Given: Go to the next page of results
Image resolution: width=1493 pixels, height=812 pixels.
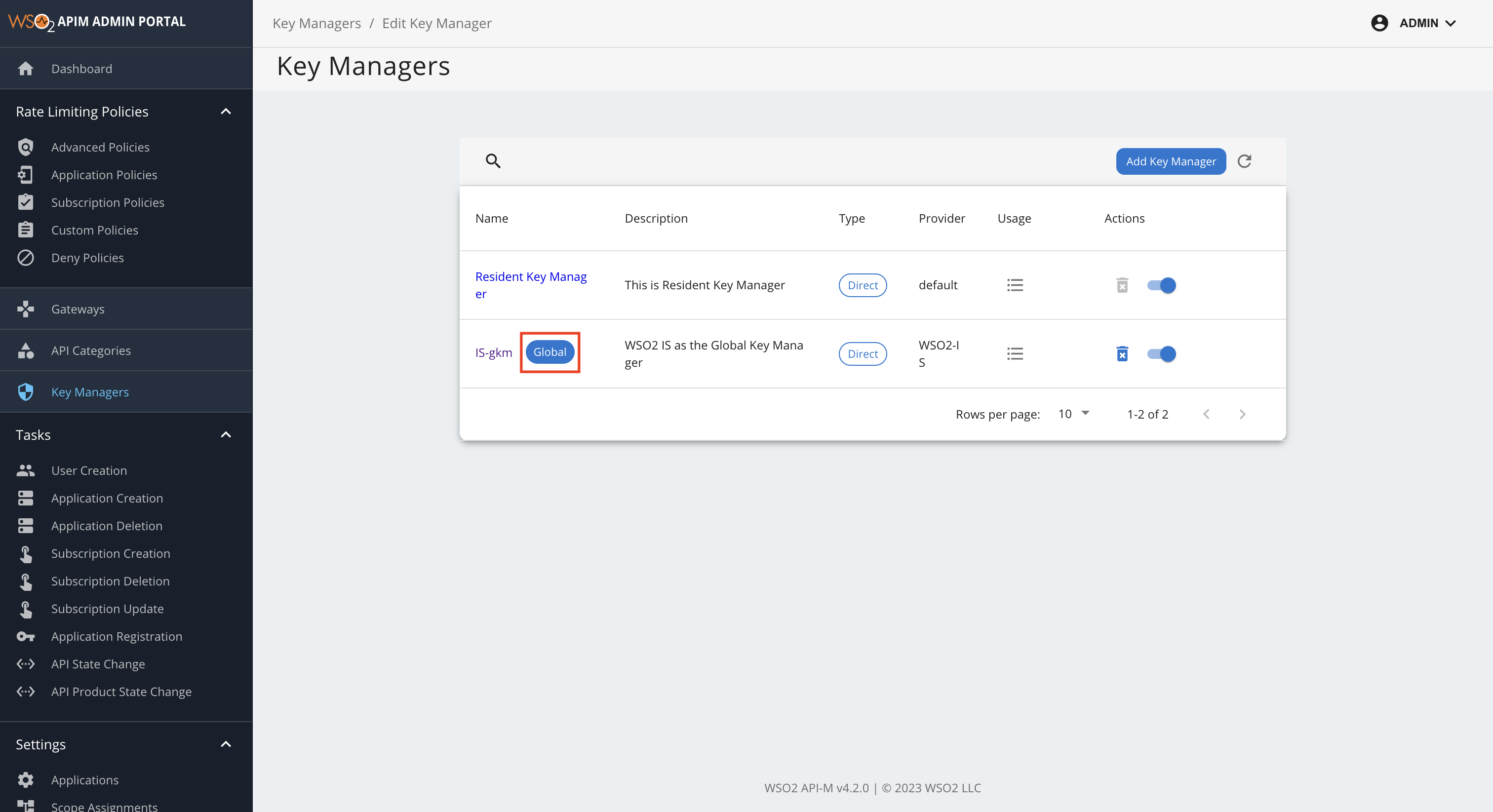Looking at the screenshot, I should (x=1242, y=414).
